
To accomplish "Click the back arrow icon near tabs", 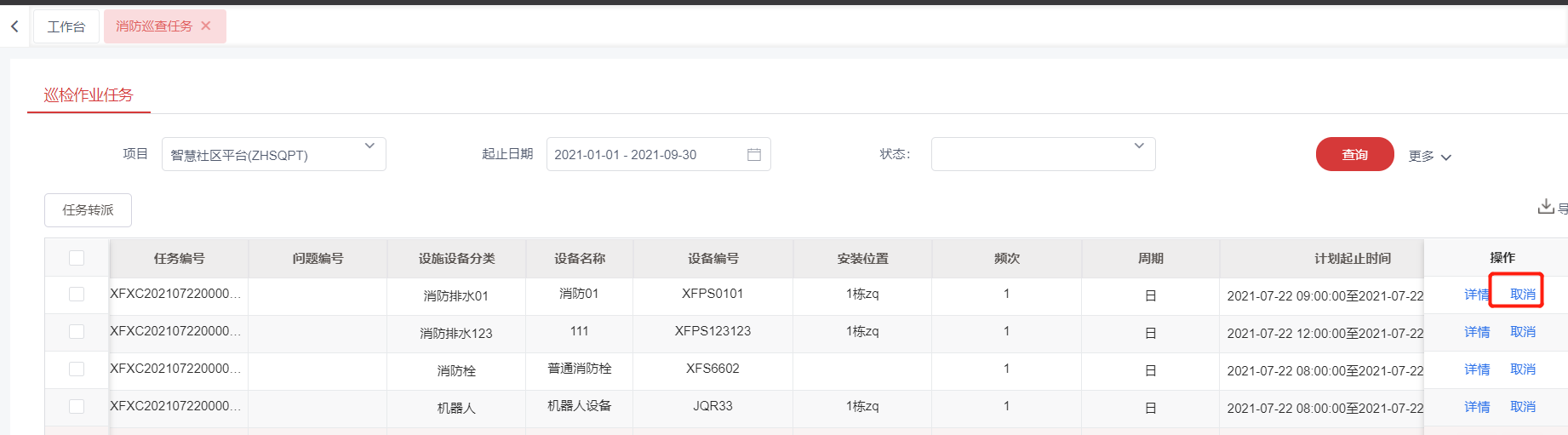I will point(14,26).
